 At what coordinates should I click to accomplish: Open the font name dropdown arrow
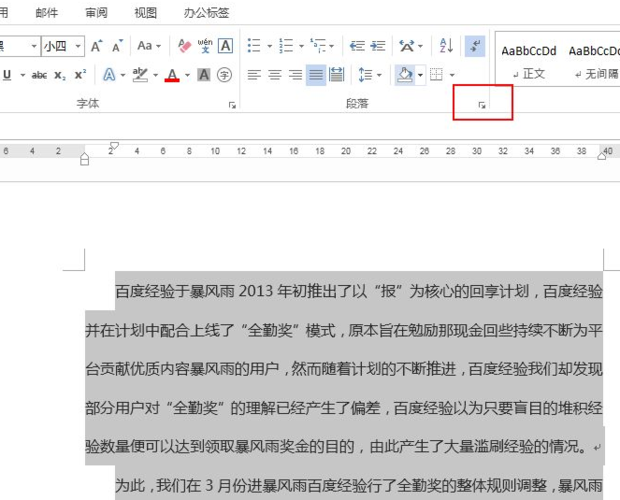tap(34, 46)
